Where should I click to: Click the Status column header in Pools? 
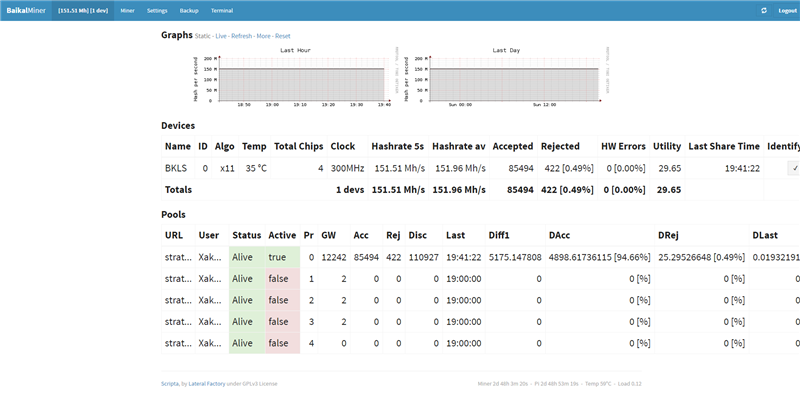click(246, 235)
